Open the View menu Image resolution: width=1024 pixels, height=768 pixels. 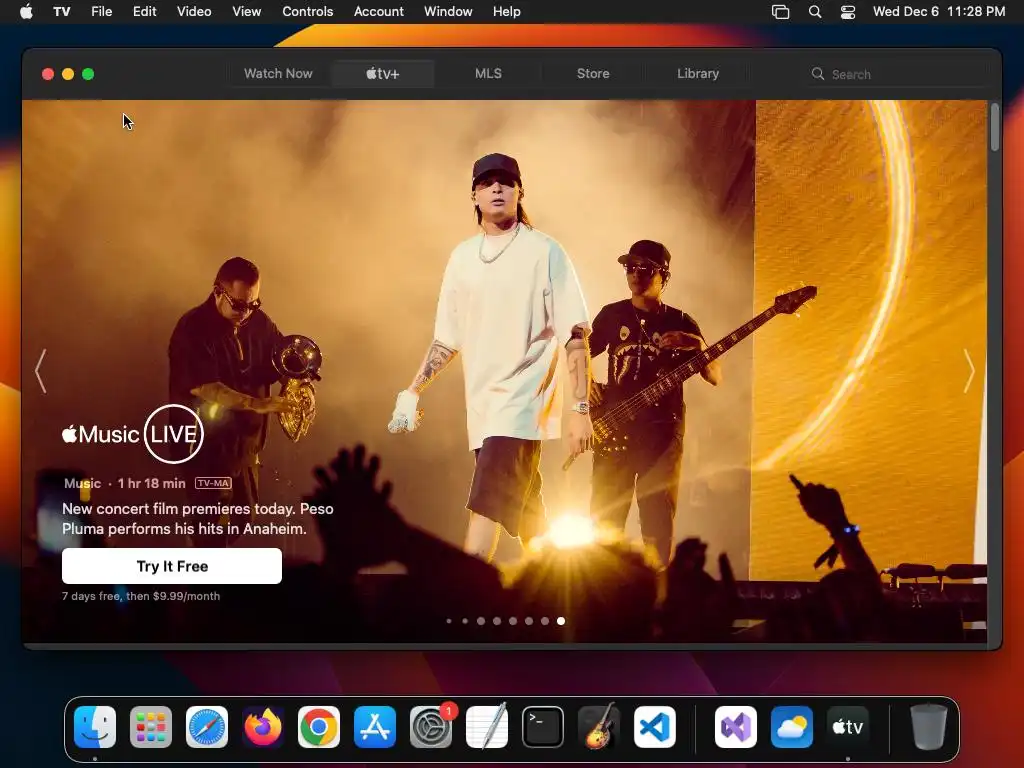246,11
